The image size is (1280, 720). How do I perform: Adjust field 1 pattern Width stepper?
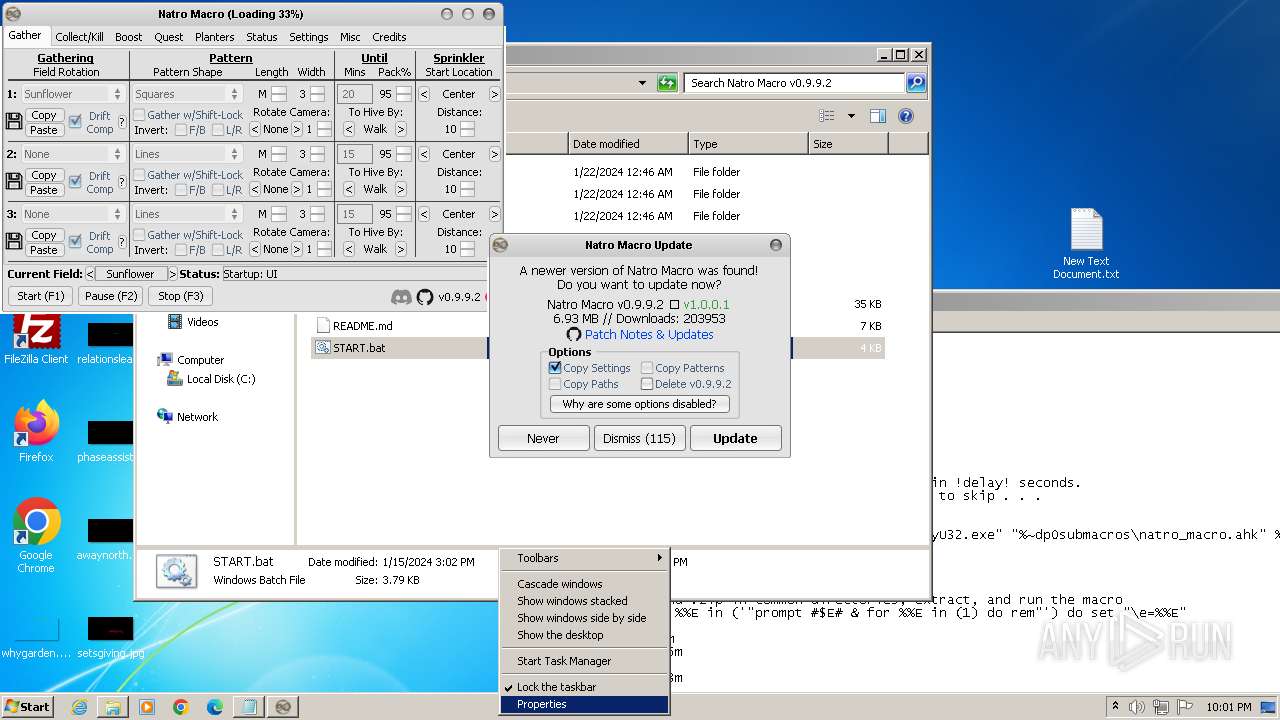pos(317,94)
